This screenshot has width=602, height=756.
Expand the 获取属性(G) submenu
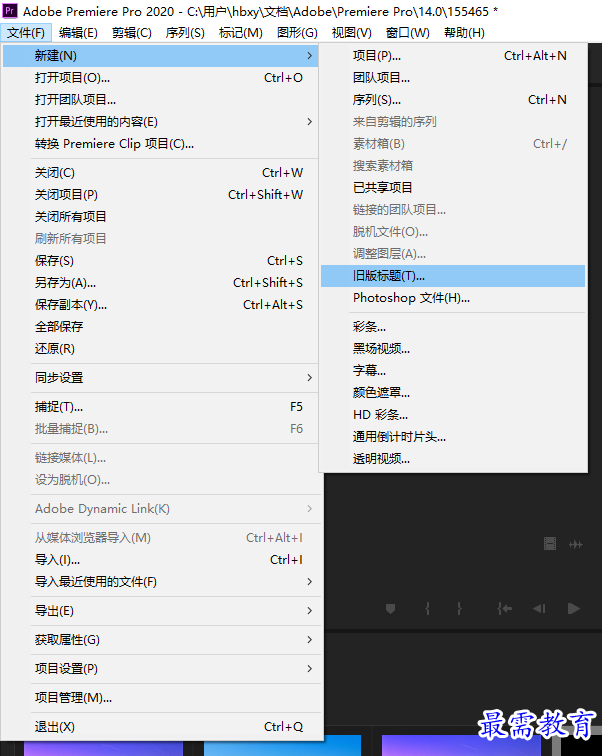coord(161,640)
